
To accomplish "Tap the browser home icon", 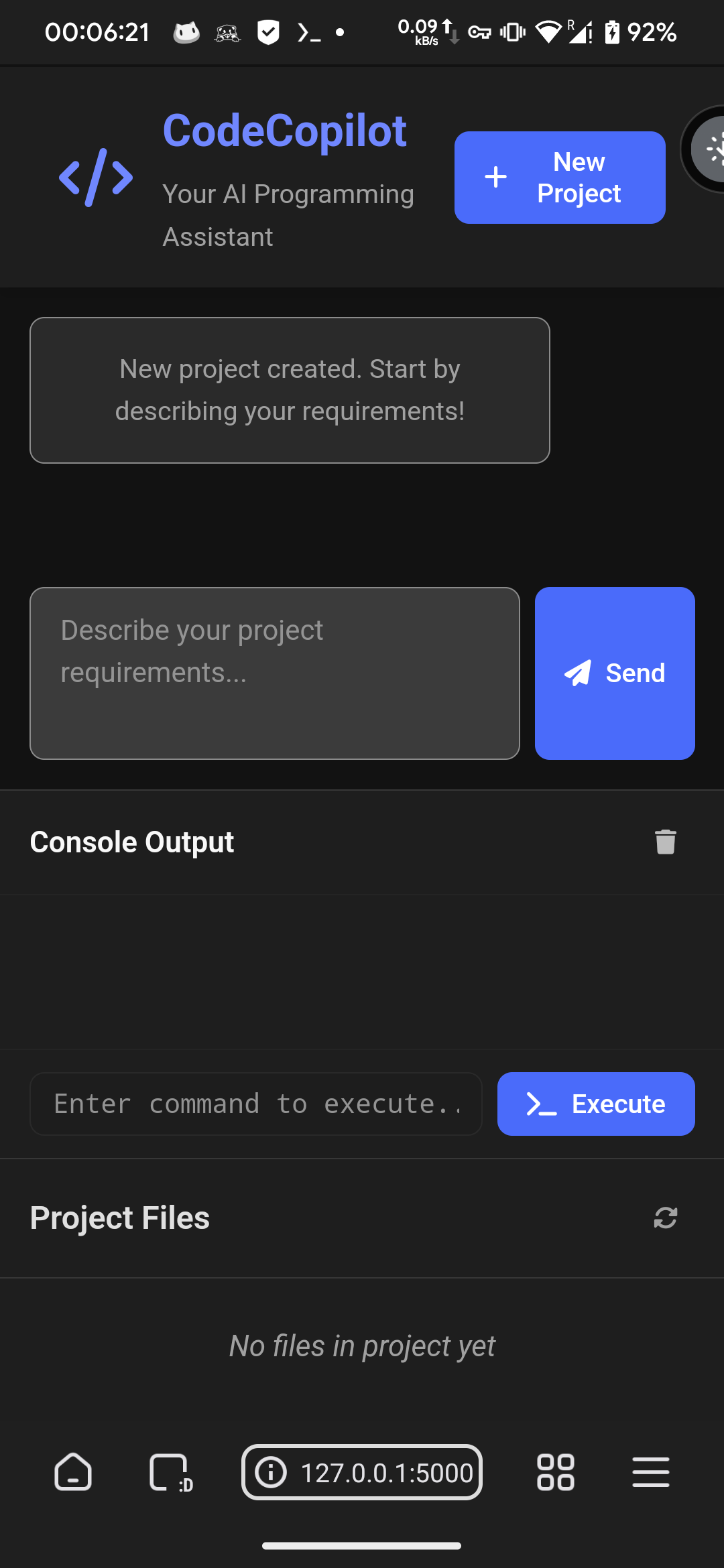I will (x=72, y=1472).
